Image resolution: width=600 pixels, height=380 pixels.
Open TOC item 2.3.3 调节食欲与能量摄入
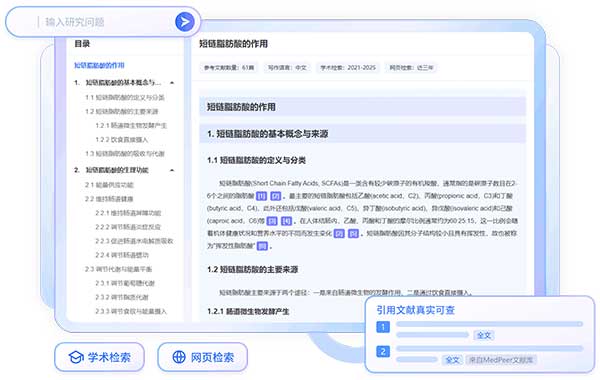pos(131,311)
